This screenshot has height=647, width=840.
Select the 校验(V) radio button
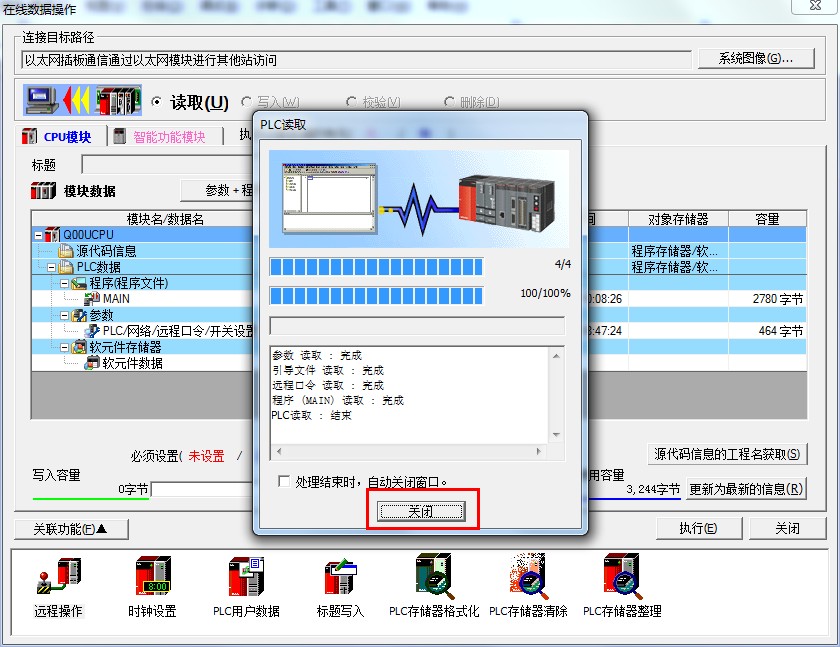[352, 102]
